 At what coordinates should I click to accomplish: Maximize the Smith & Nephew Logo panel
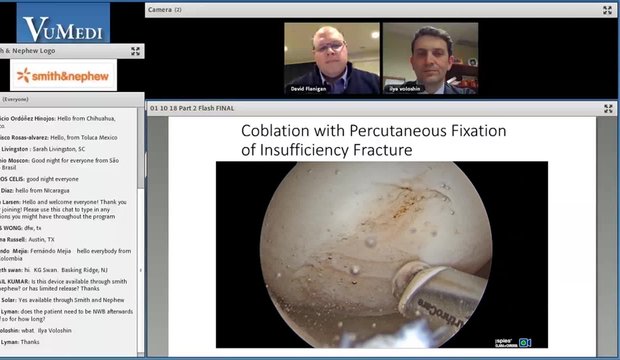[x=135, y=51]
